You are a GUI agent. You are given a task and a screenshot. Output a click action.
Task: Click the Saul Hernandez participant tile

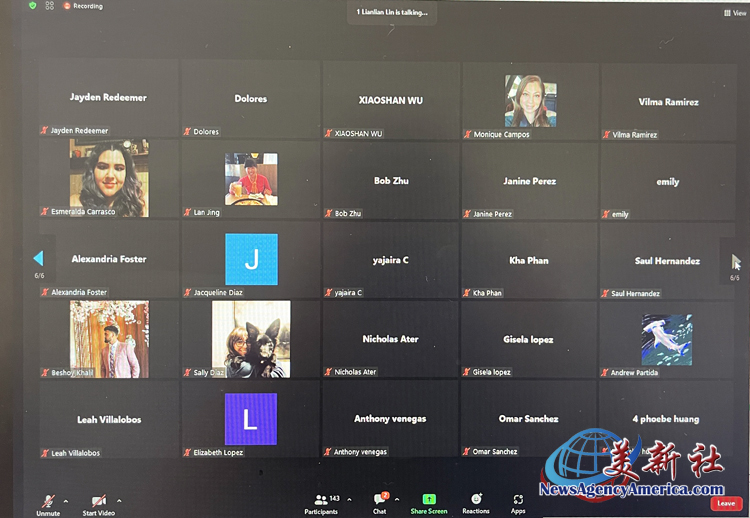(x=667, y=261)
